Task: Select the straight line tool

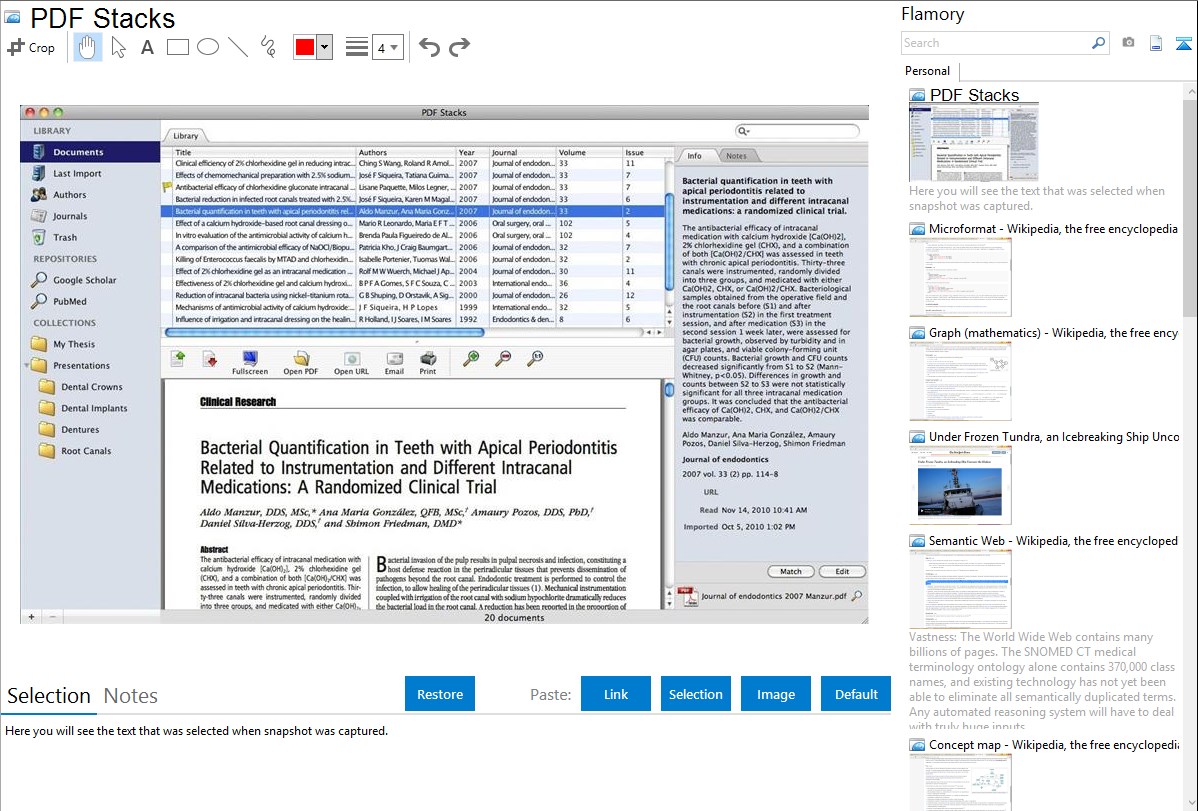Action: [x=237, y=47]
